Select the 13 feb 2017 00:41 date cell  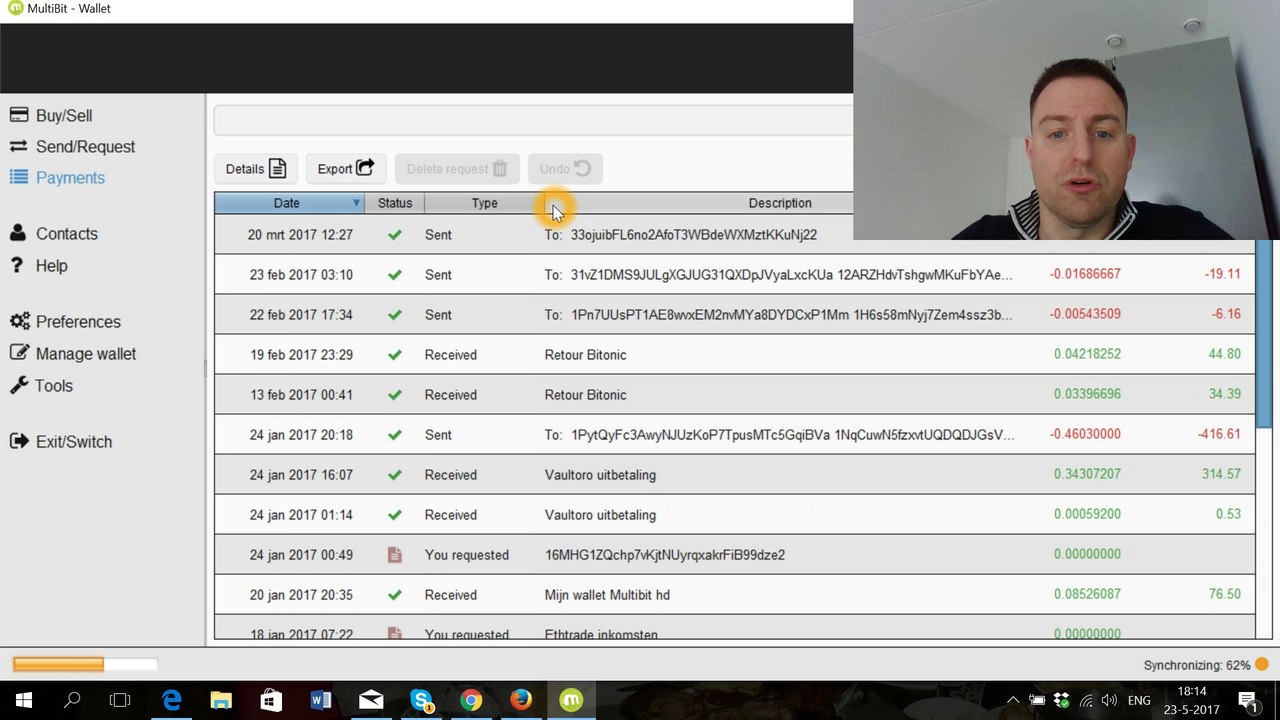[301, 395]
